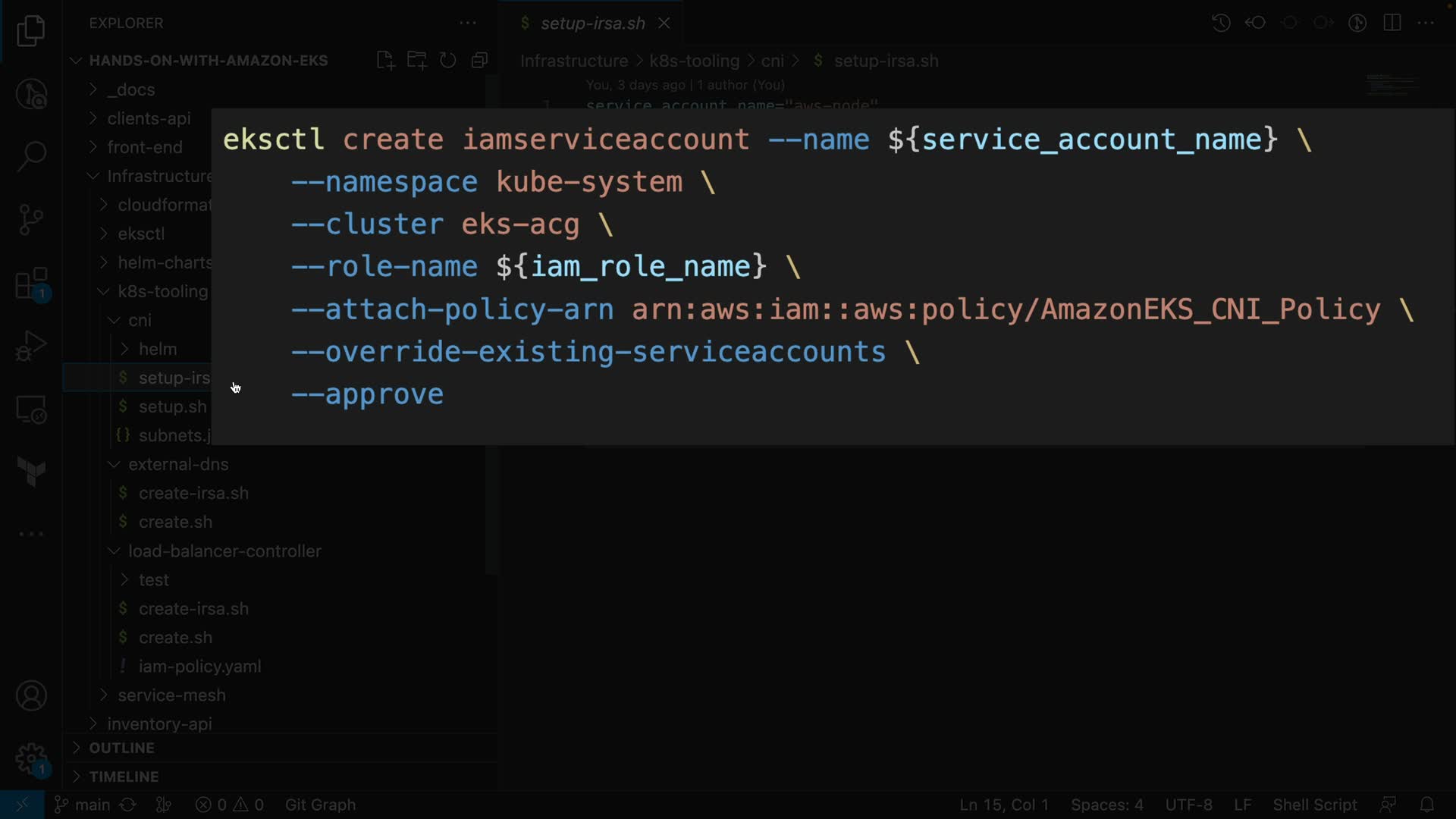This screenshot has height=819, width=1456.
Task: Click k8s-tooling in the breadcrumb path
Action: point(694,61)
